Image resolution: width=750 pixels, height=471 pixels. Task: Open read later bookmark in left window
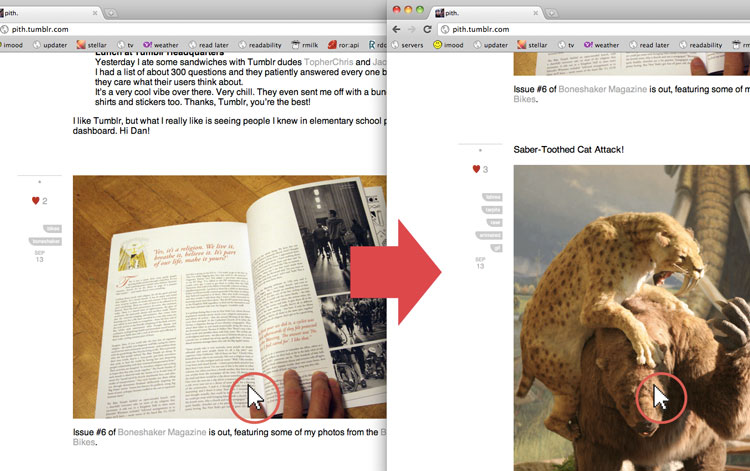click(209, 45)
